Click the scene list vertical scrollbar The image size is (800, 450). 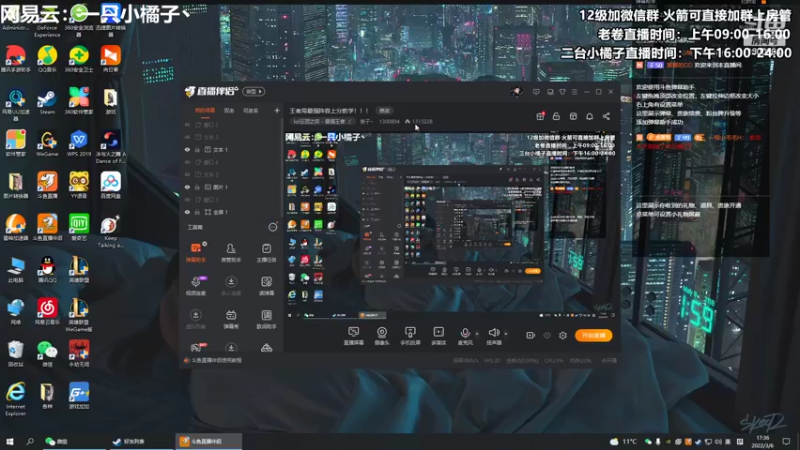[281, 168]
